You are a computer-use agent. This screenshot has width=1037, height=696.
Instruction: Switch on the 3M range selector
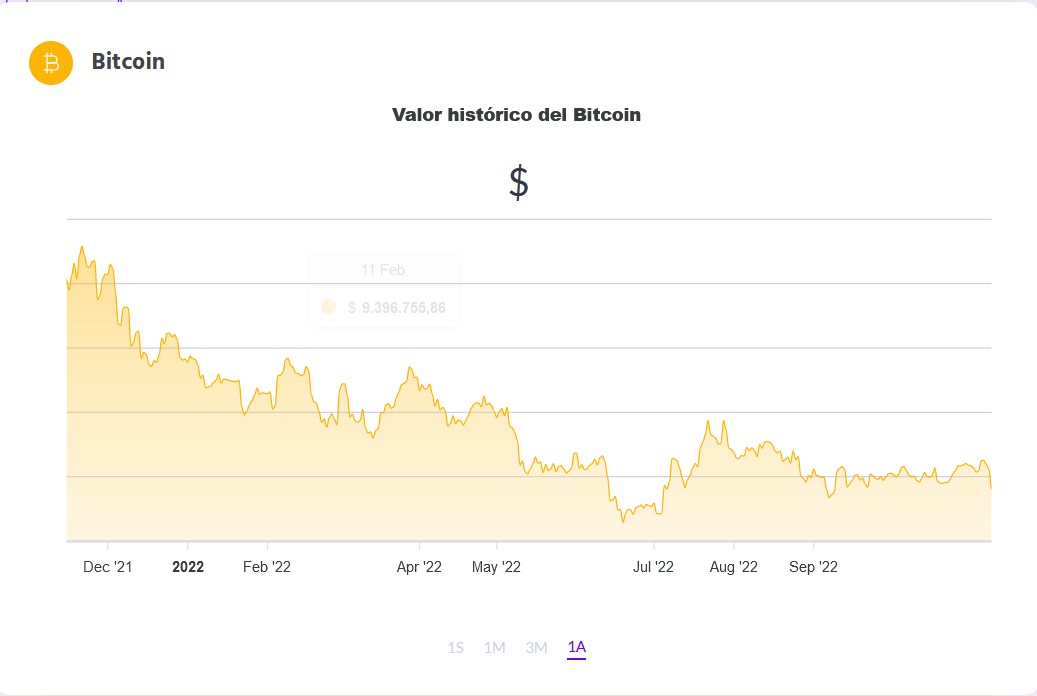pos(537,648)
